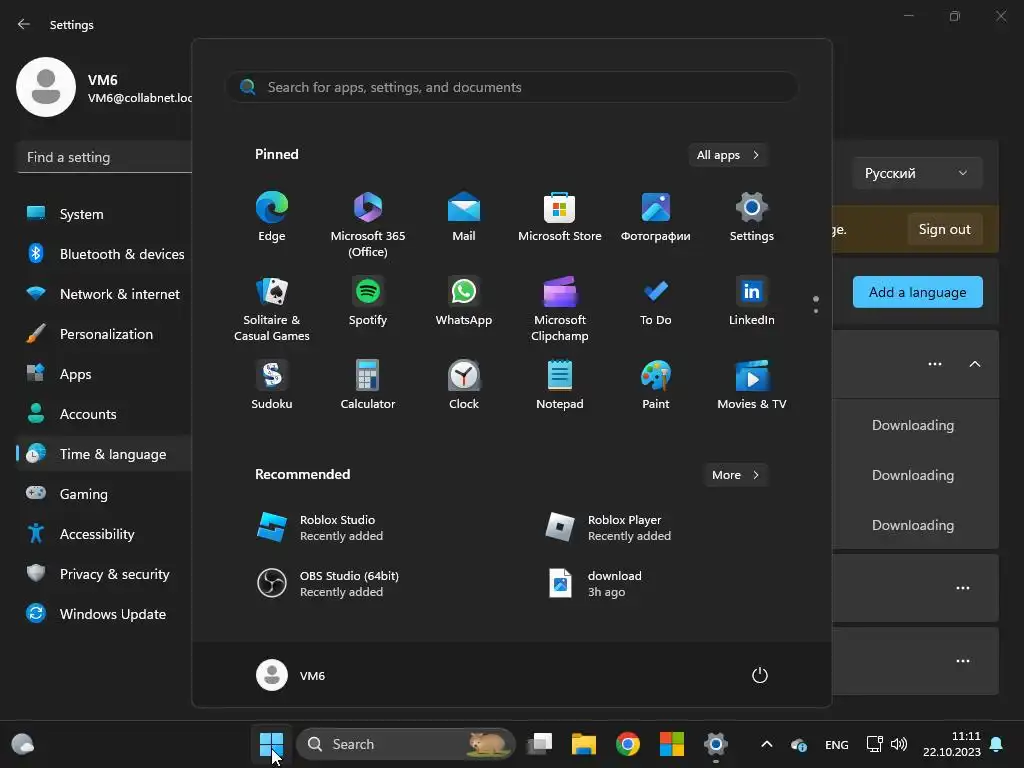Open Microsoft Store from the taskbar
The image size is (1024, 768).
[671, 744]
